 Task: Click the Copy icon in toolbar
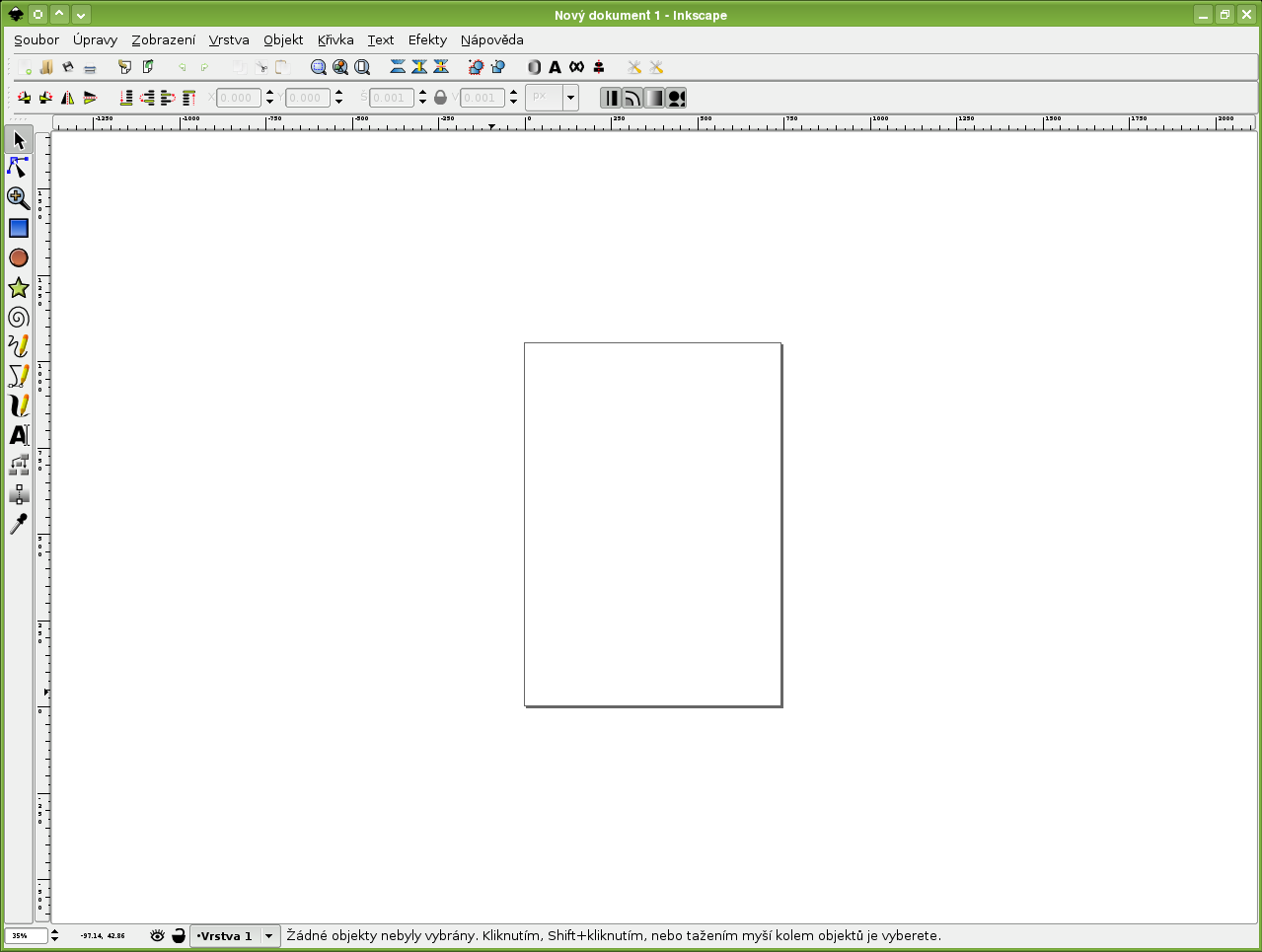tap(239, 67)
